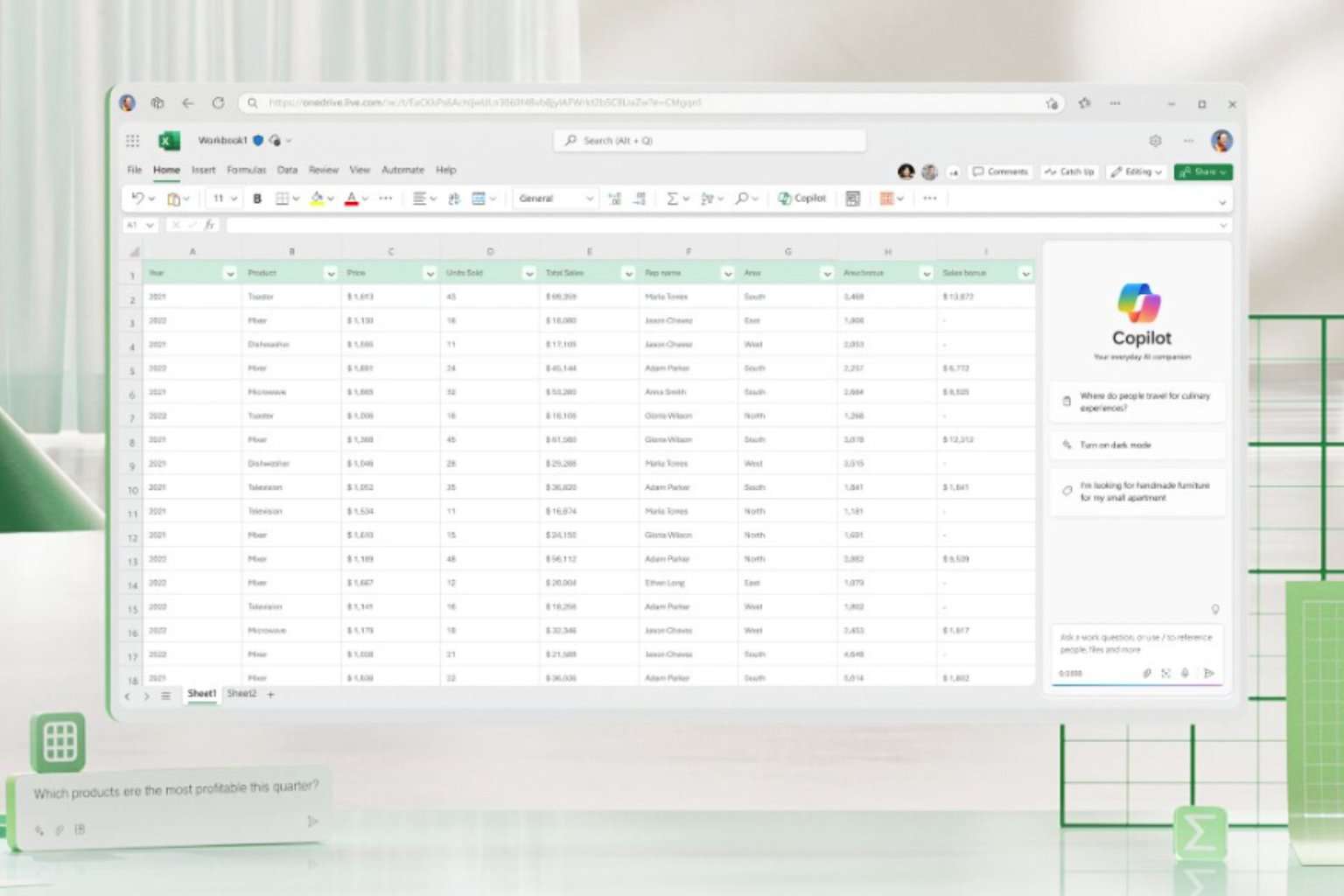Screen dimensions: 1344x896
Task: Click the text alignment icon
Action: pyautogui.click(x=419, y=199)
